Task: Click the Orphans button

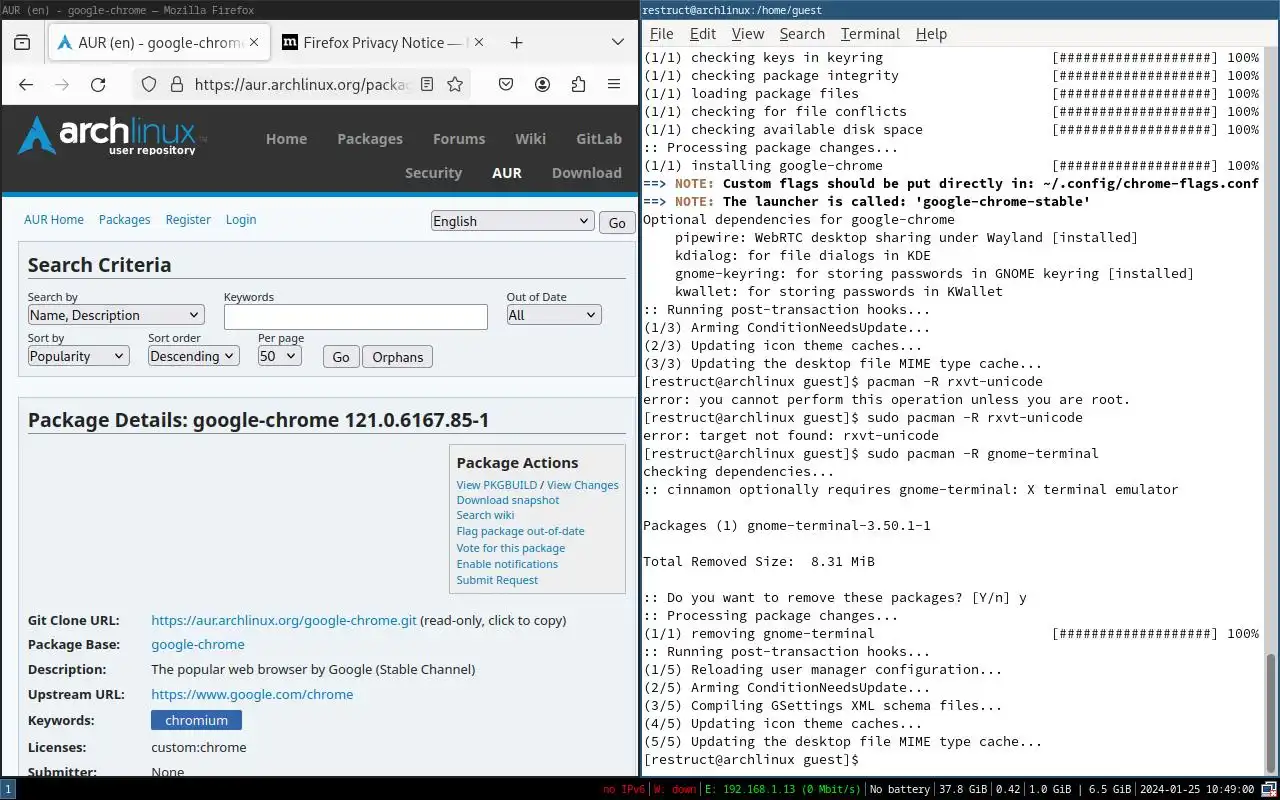Action: coord(398,357)
